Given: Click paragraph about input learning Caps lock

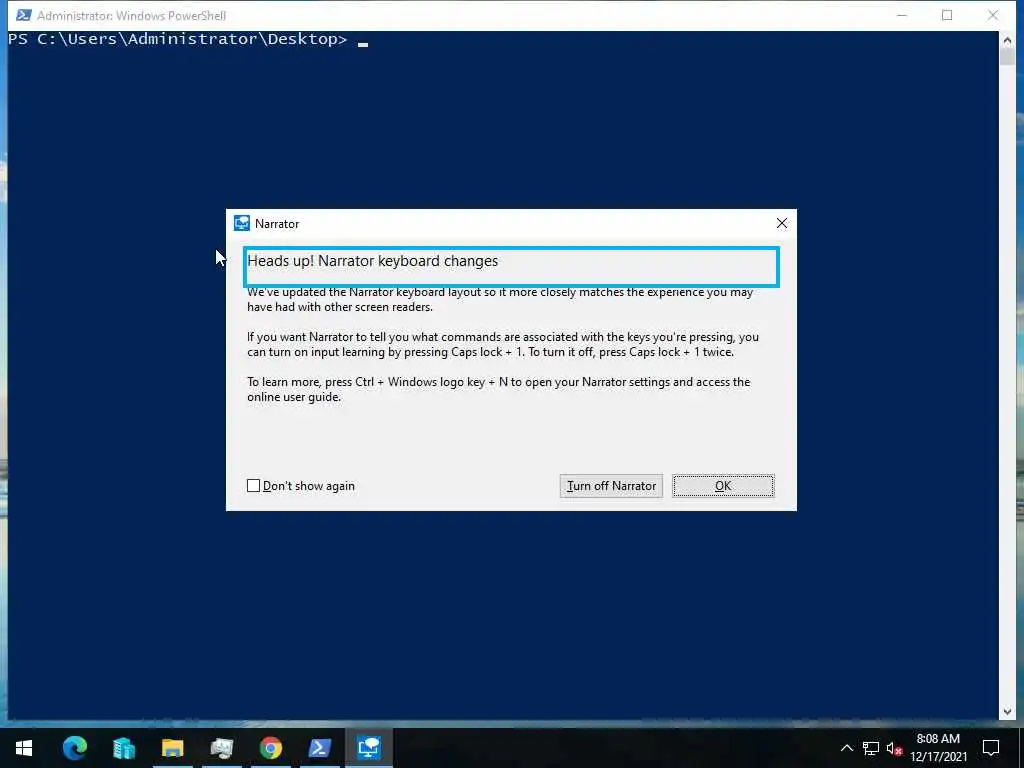Looking at the screenshot, I should 503,344.
